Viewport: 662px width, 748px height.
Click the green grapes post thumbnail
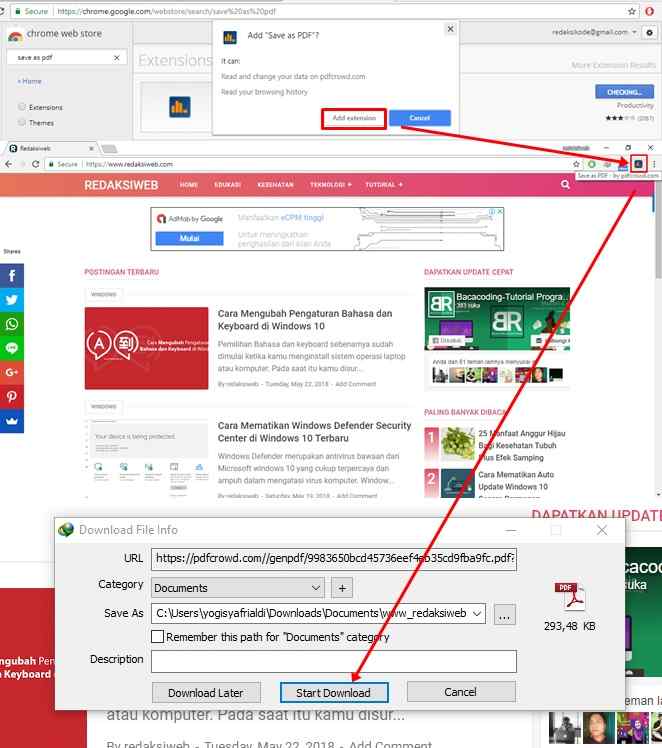pos(457,443)
